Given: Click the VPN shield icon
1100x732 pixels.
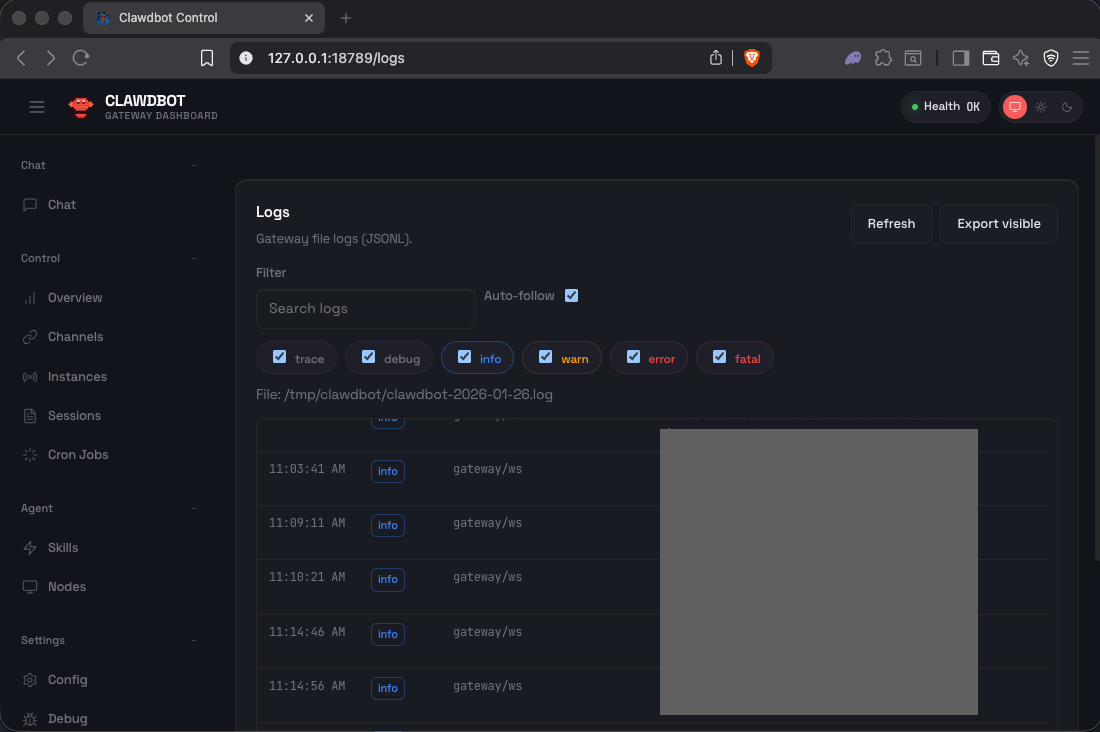Looking at the screenshot, I should [x=1051, y=58].
